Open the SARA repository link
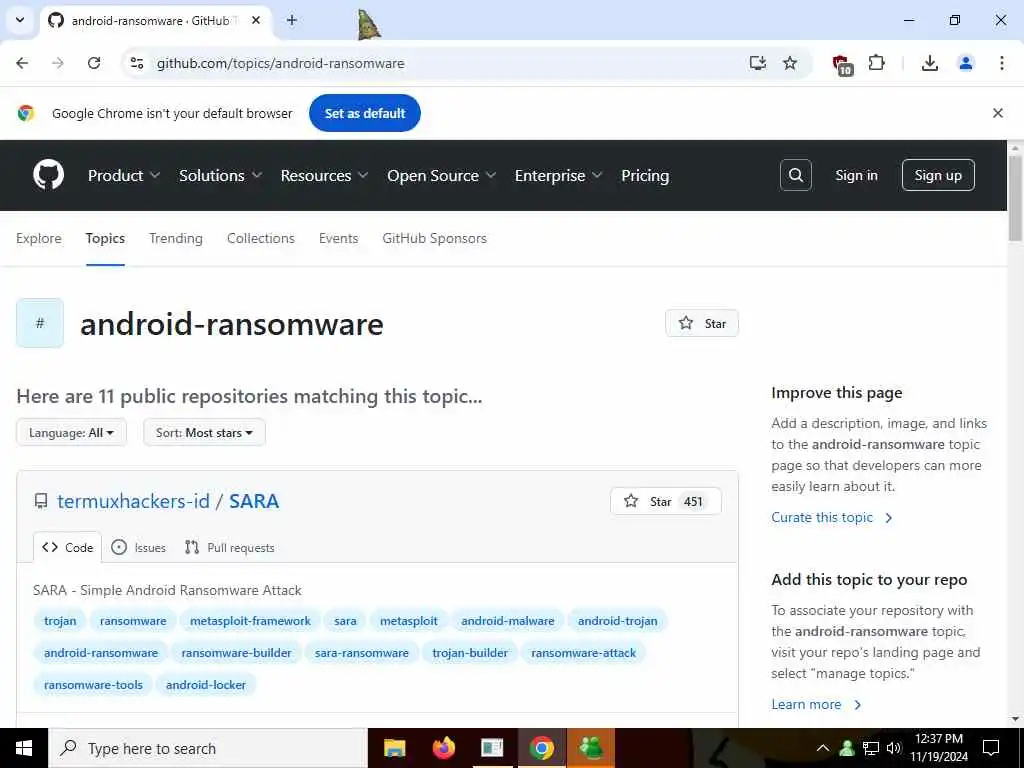The height and width of the screenshot is (768, 1024). point(254,501)
